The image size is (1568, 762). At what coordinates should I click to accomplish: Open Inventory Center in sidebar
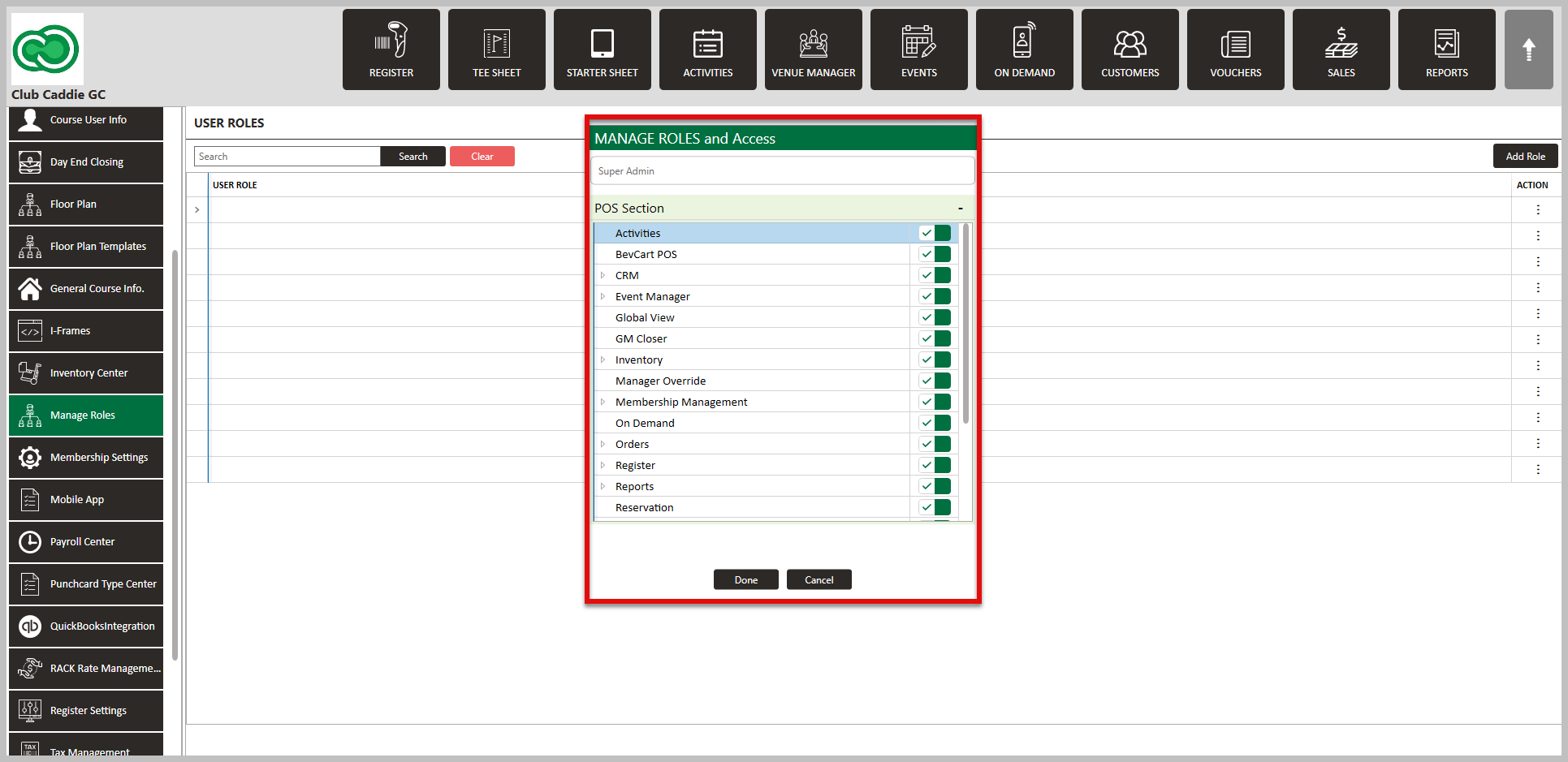pos(86,373)
